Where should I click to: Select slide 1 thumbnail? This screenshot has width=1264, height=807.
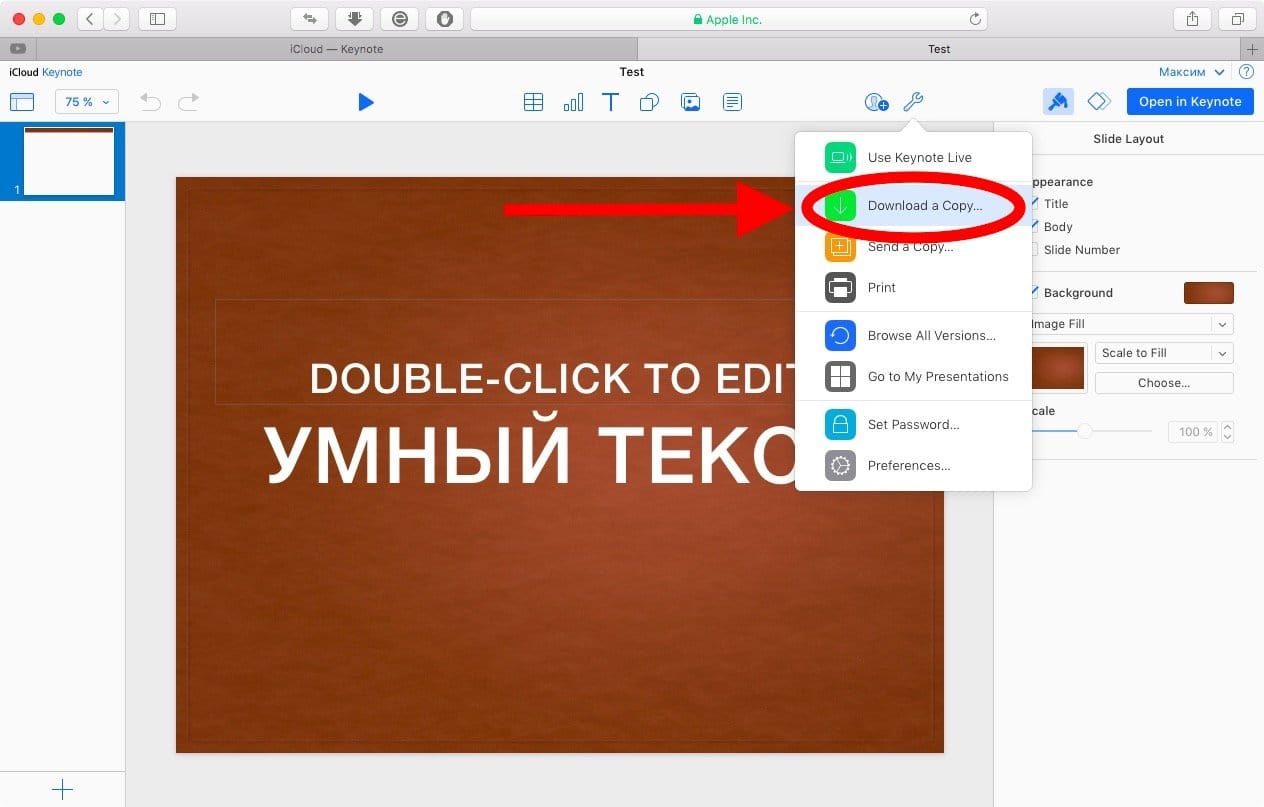click(x=69, y=161)
